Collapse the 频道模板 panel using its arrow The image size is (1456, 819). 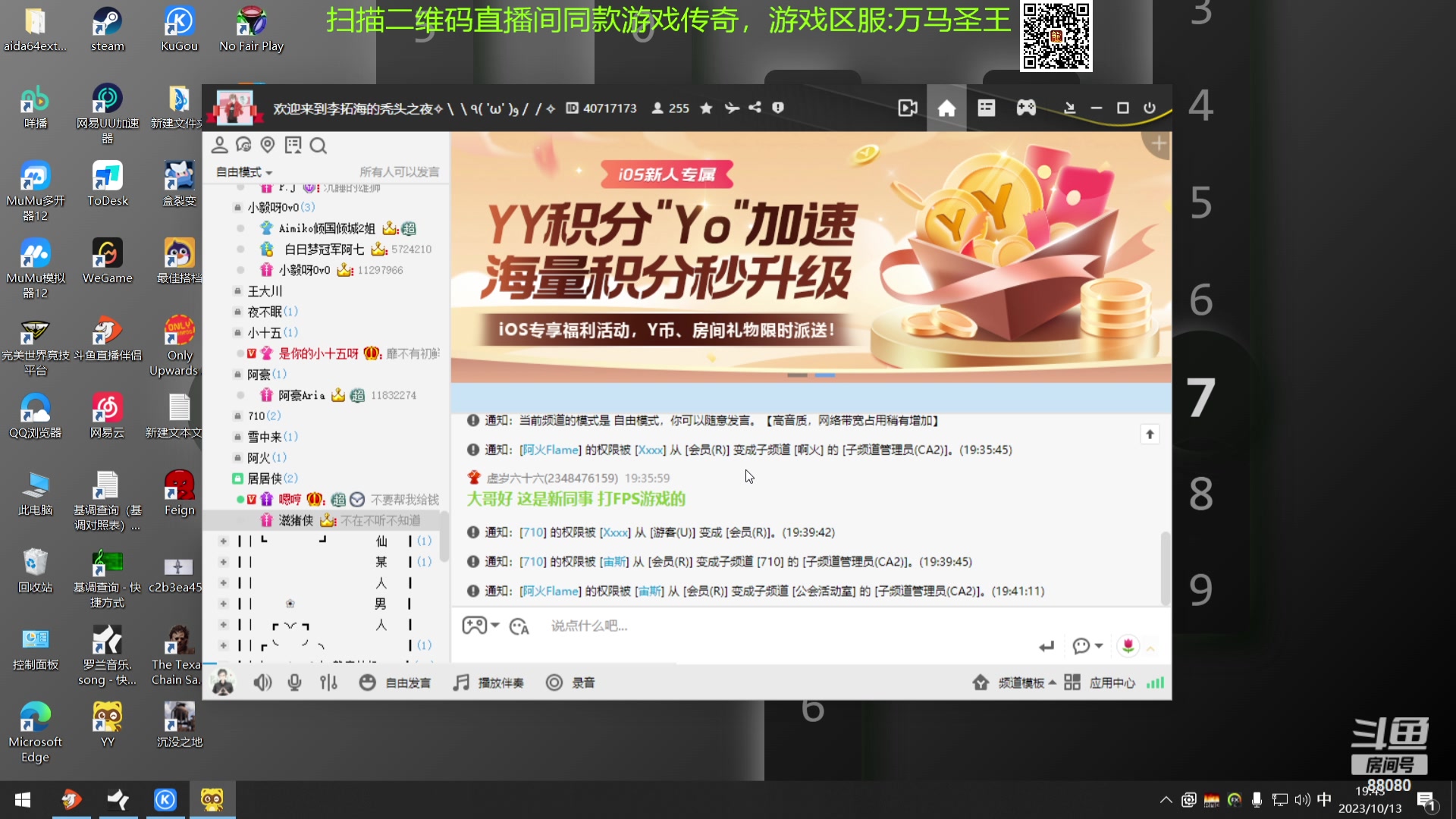click(1053, 682)
